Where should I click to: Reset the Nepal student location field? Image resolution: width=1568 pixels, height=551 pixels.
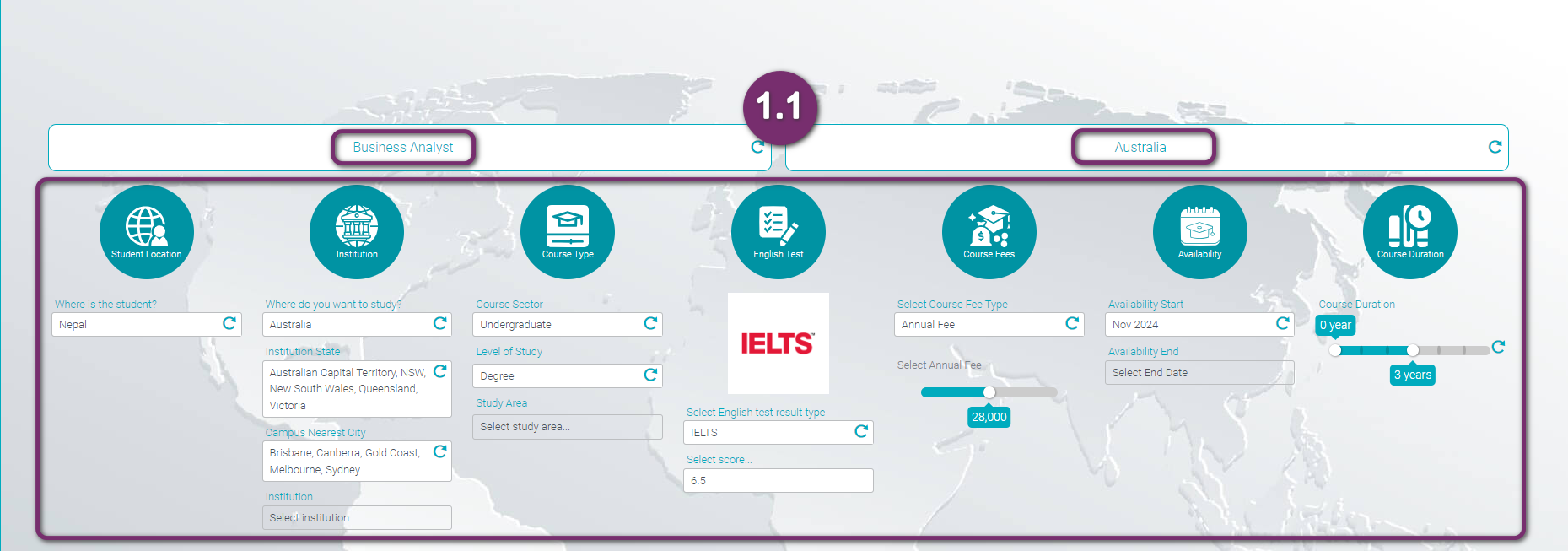pos(229,323)
